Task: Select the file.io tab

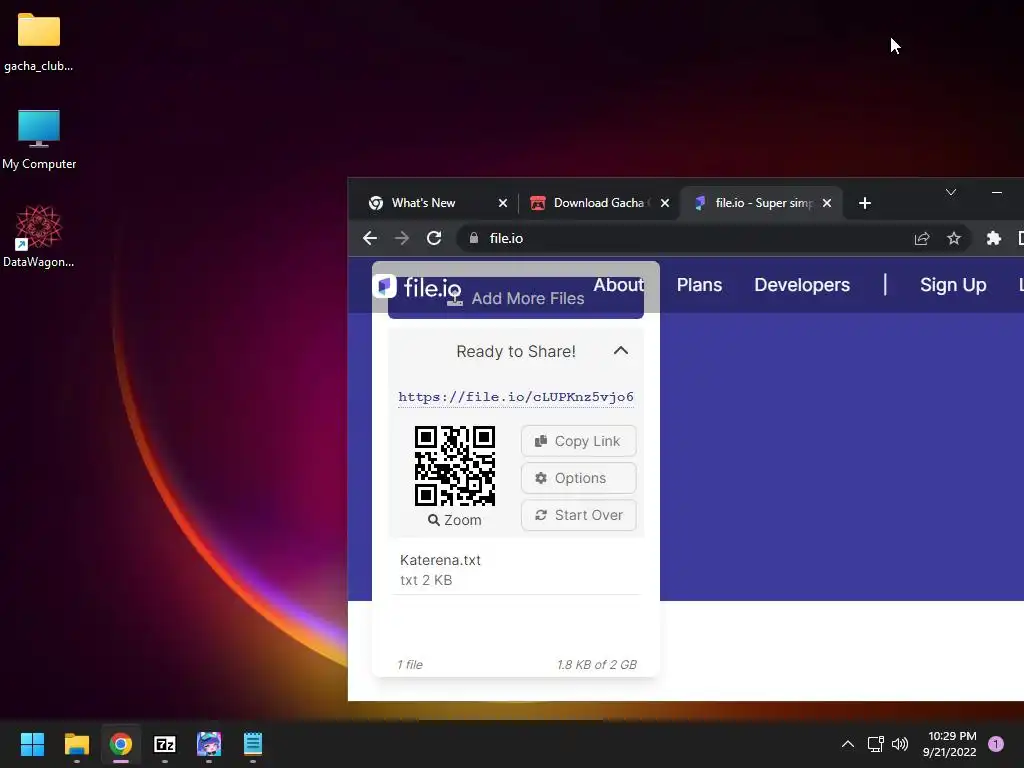Action: (761, 203)
